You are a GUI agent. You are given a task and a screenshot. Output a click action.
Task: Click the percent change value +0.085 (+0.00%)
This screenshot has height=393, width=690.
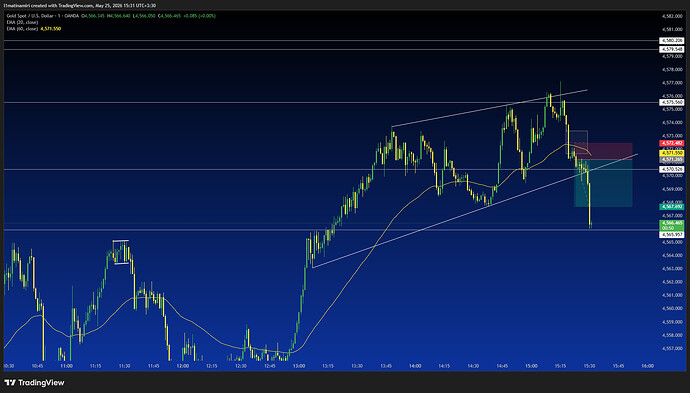[199, 16]
